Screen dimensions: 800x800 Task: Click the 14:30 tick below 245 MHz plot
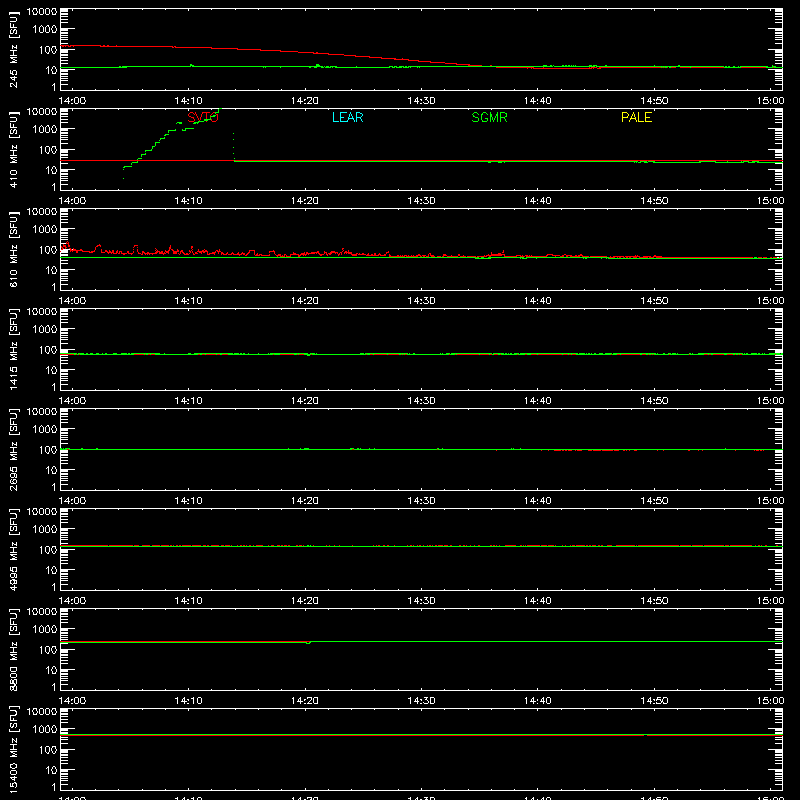[421, 101]
